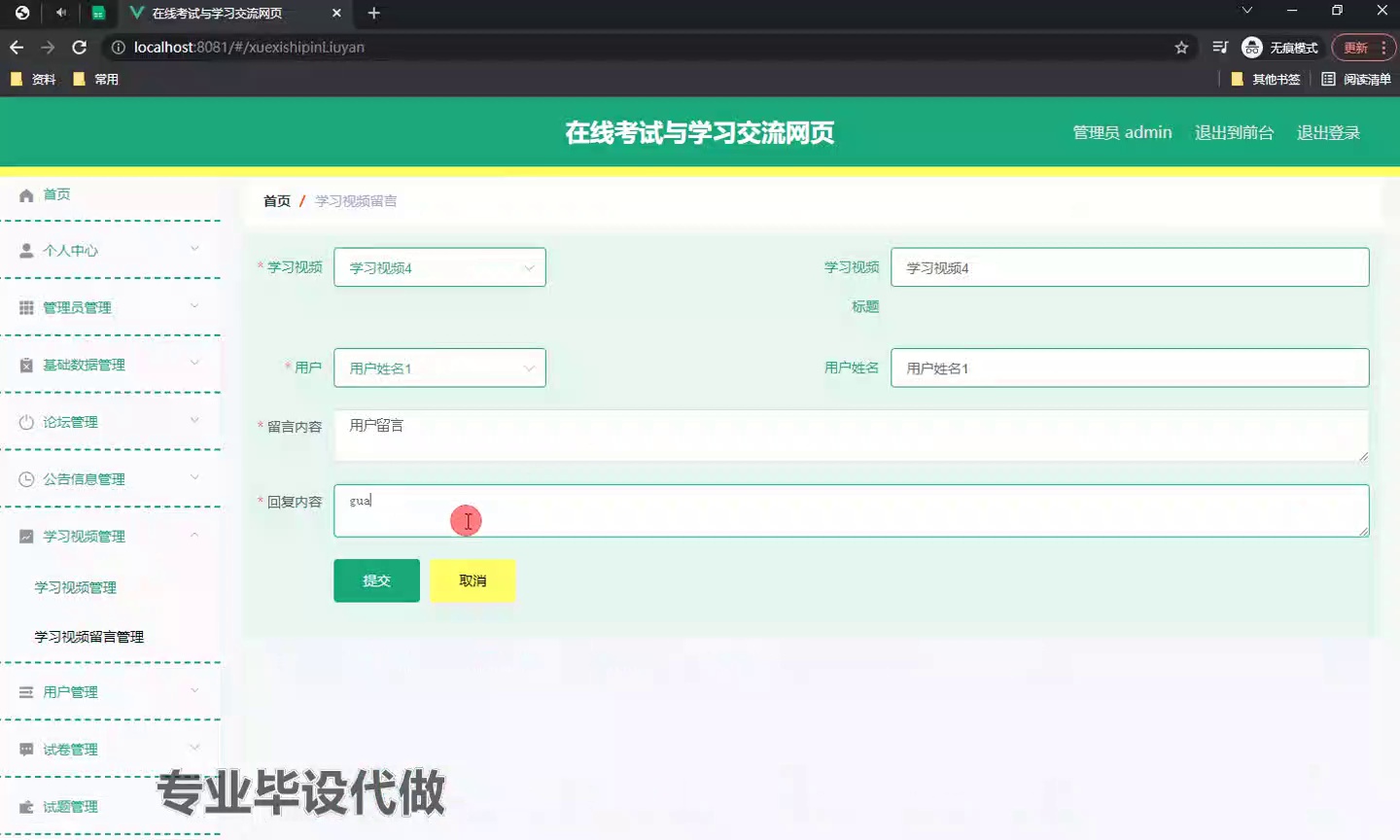Viewport: 1400px width, 840px height.
Task: Click the list icon for 用户管理
Action: click(26, 692)
